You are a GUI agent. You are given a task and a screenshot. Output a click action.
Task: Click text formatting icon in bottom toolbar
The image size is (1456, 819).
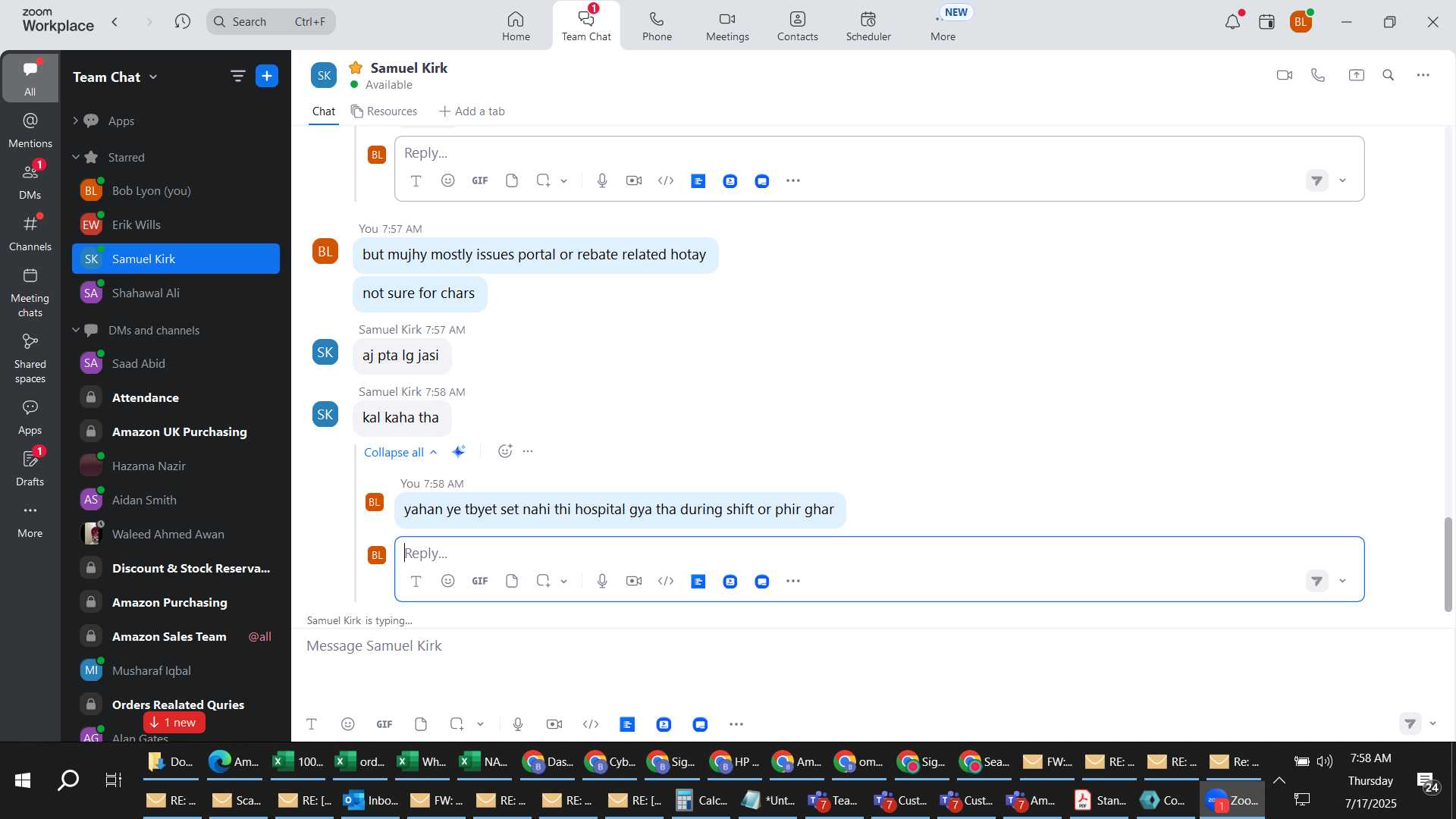311,724
